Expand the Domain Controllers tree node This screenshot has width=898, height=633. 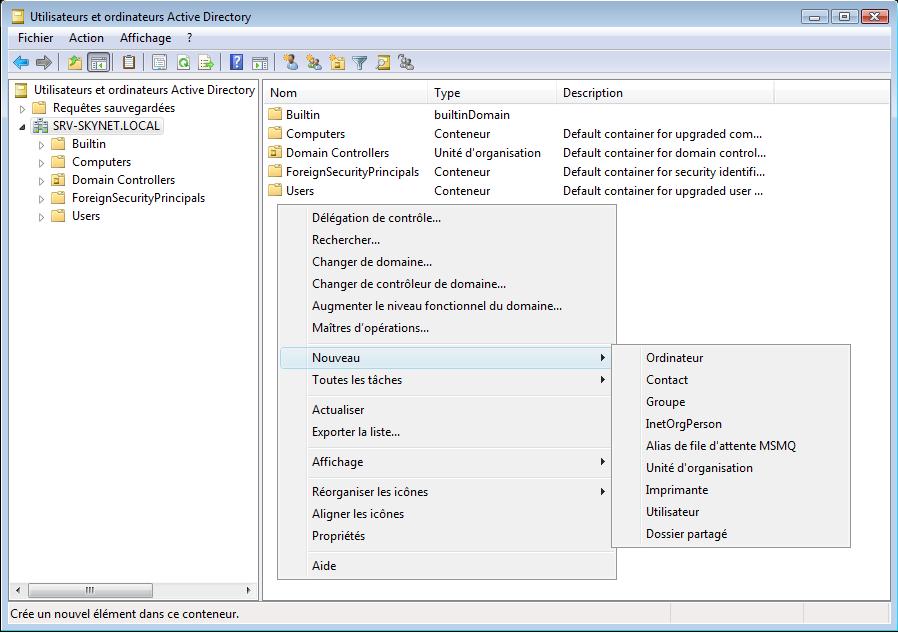42,180
